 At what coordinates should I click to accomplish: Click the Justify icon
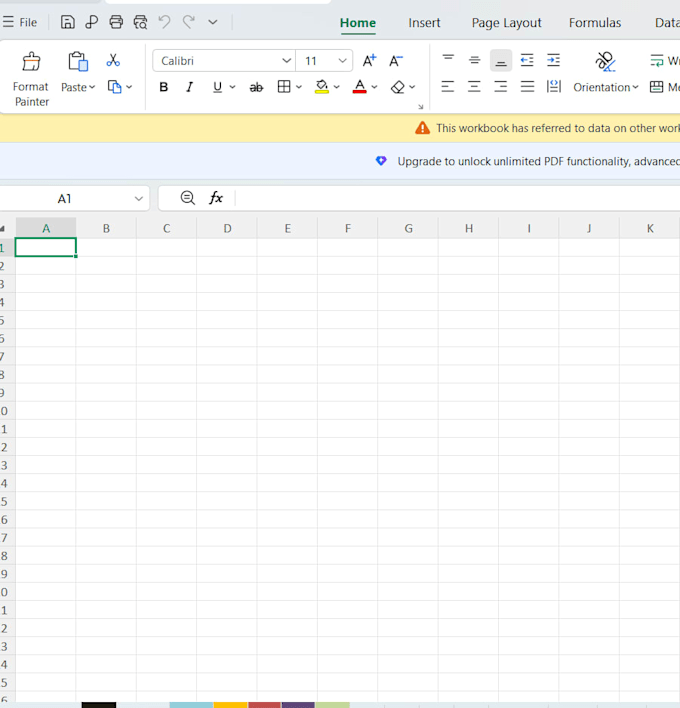(x=527, y=86)
